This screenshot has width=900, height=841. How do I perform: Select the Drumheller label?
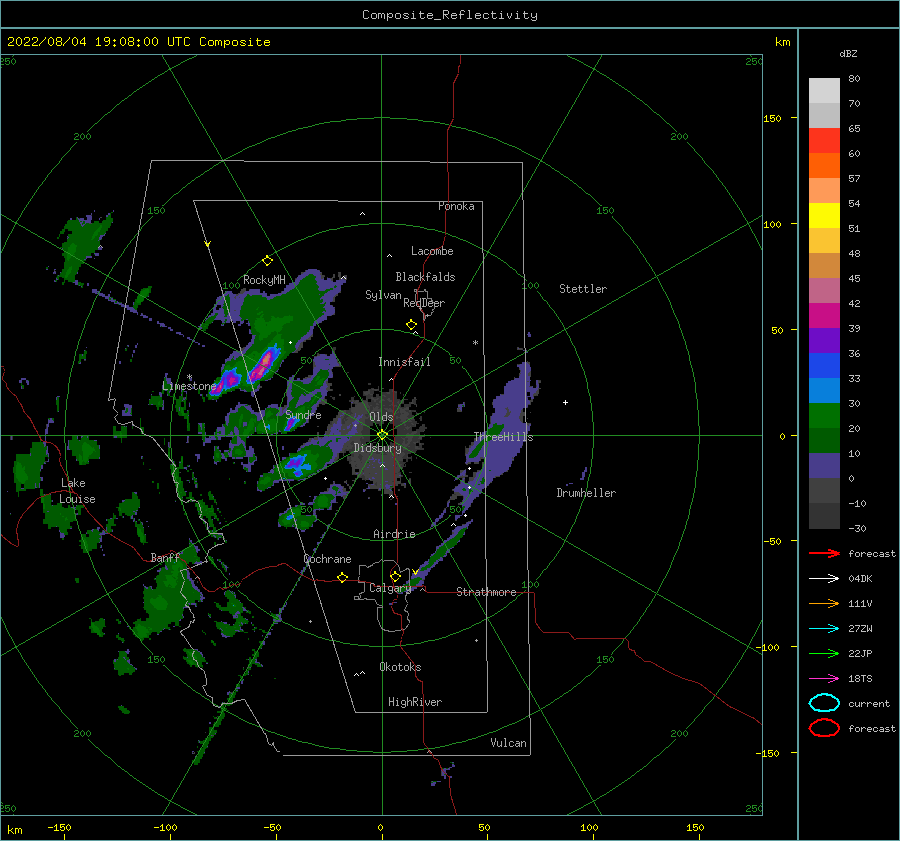coord(586,493)
